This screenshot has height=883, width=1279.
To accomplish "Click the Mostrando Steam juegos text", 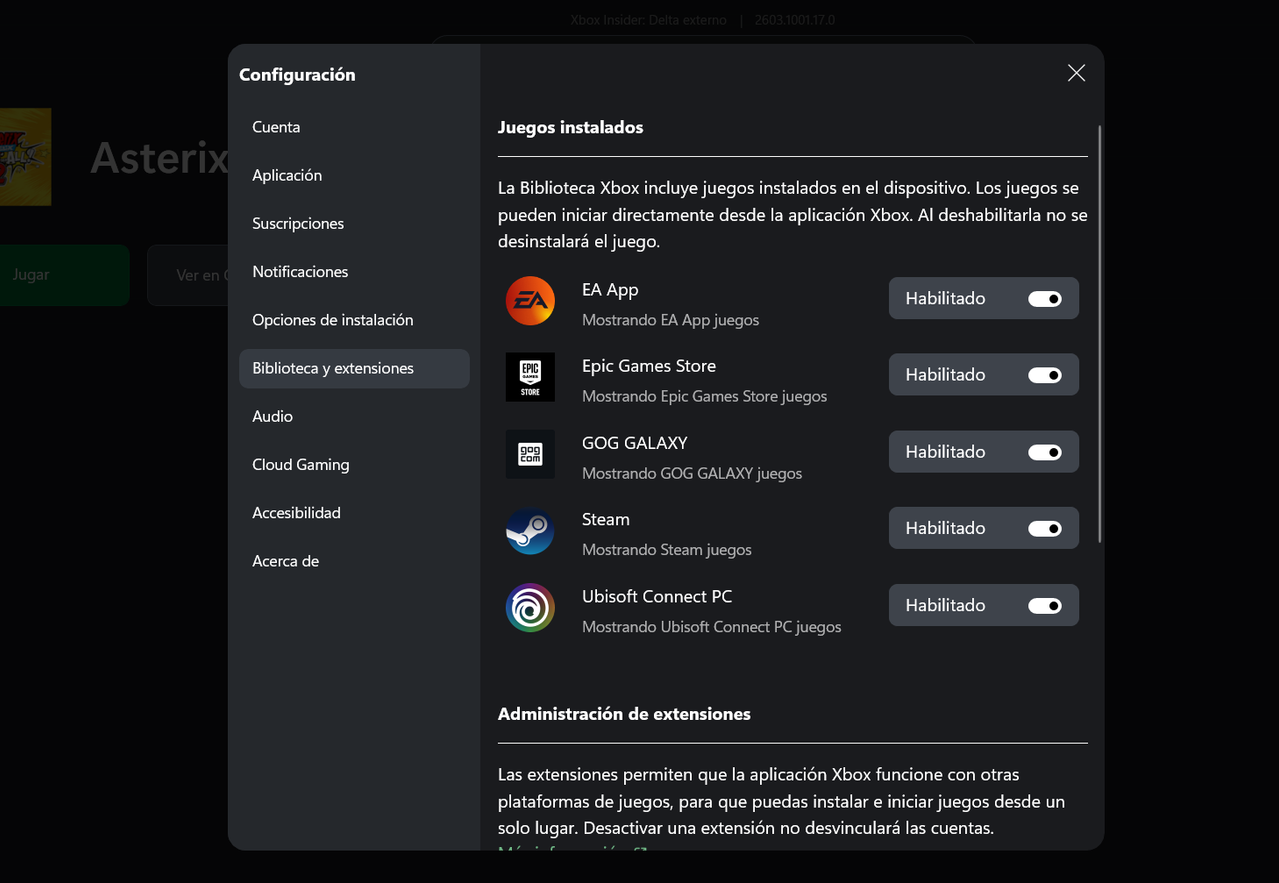I will (667, 550).
